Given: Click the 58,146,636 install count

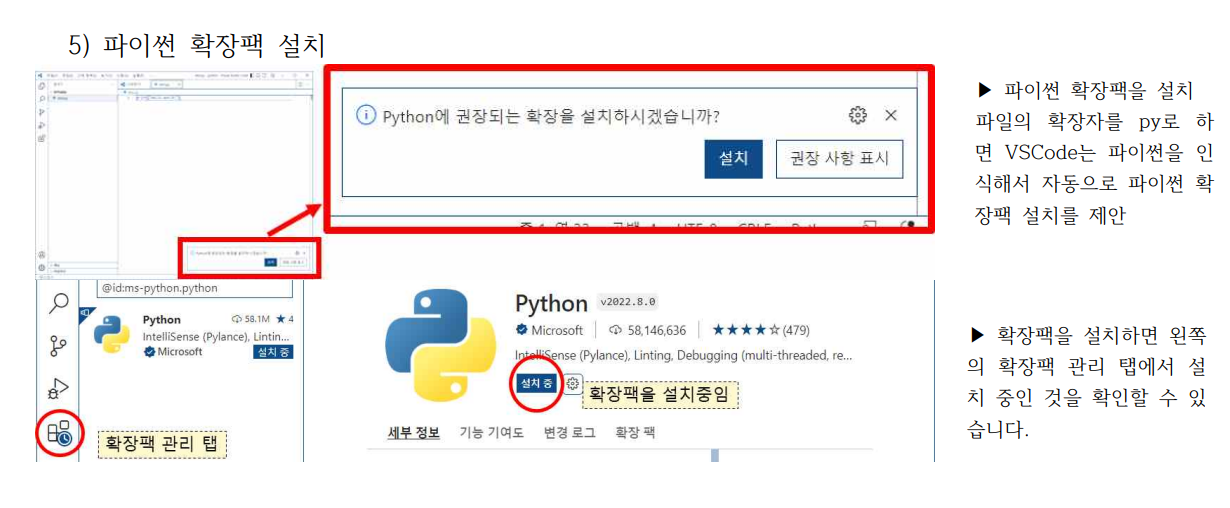Looking at the screenshot, I should pos(647,330).
